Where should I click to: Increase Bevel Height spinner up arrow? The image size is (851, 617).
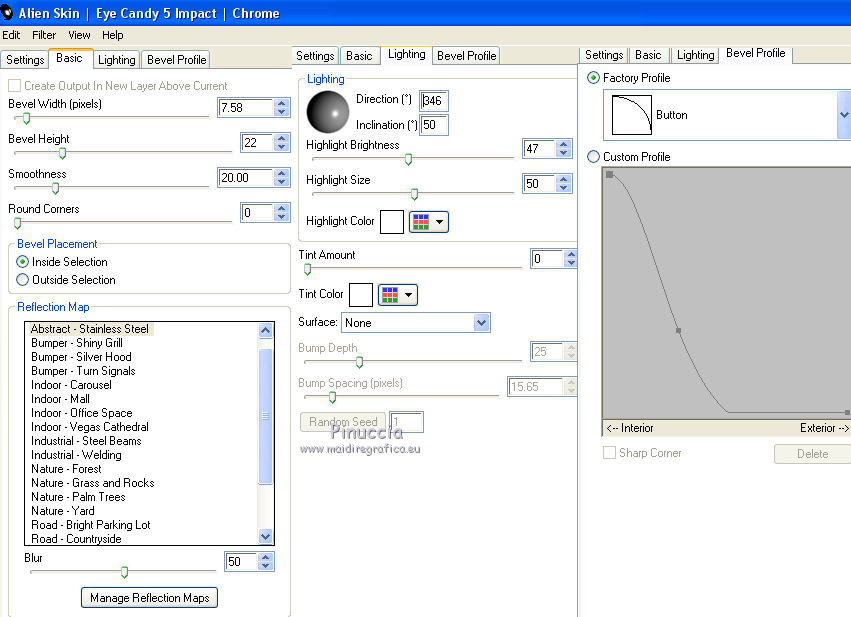[281, 138]
